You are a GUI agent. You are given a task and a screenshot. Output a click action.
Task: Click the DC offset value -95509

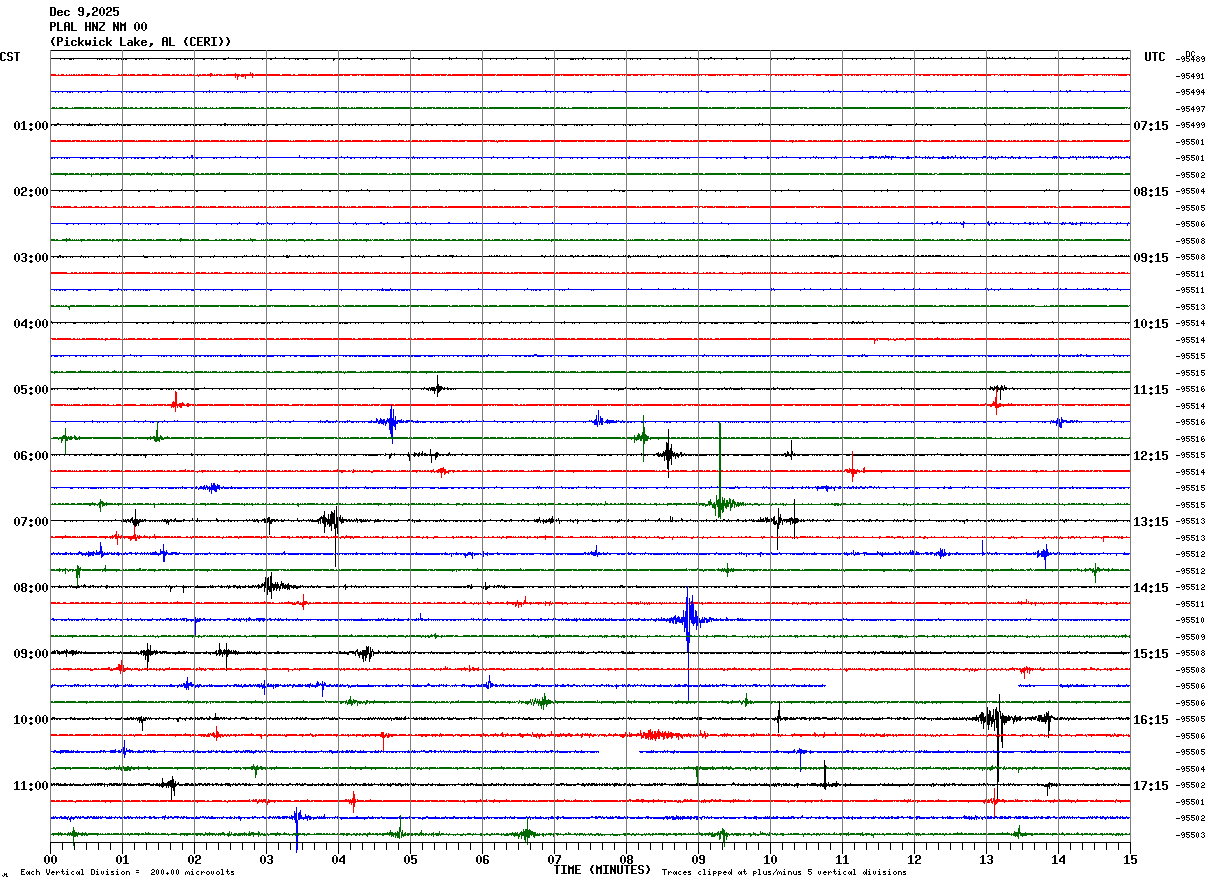coord(1191,637)
